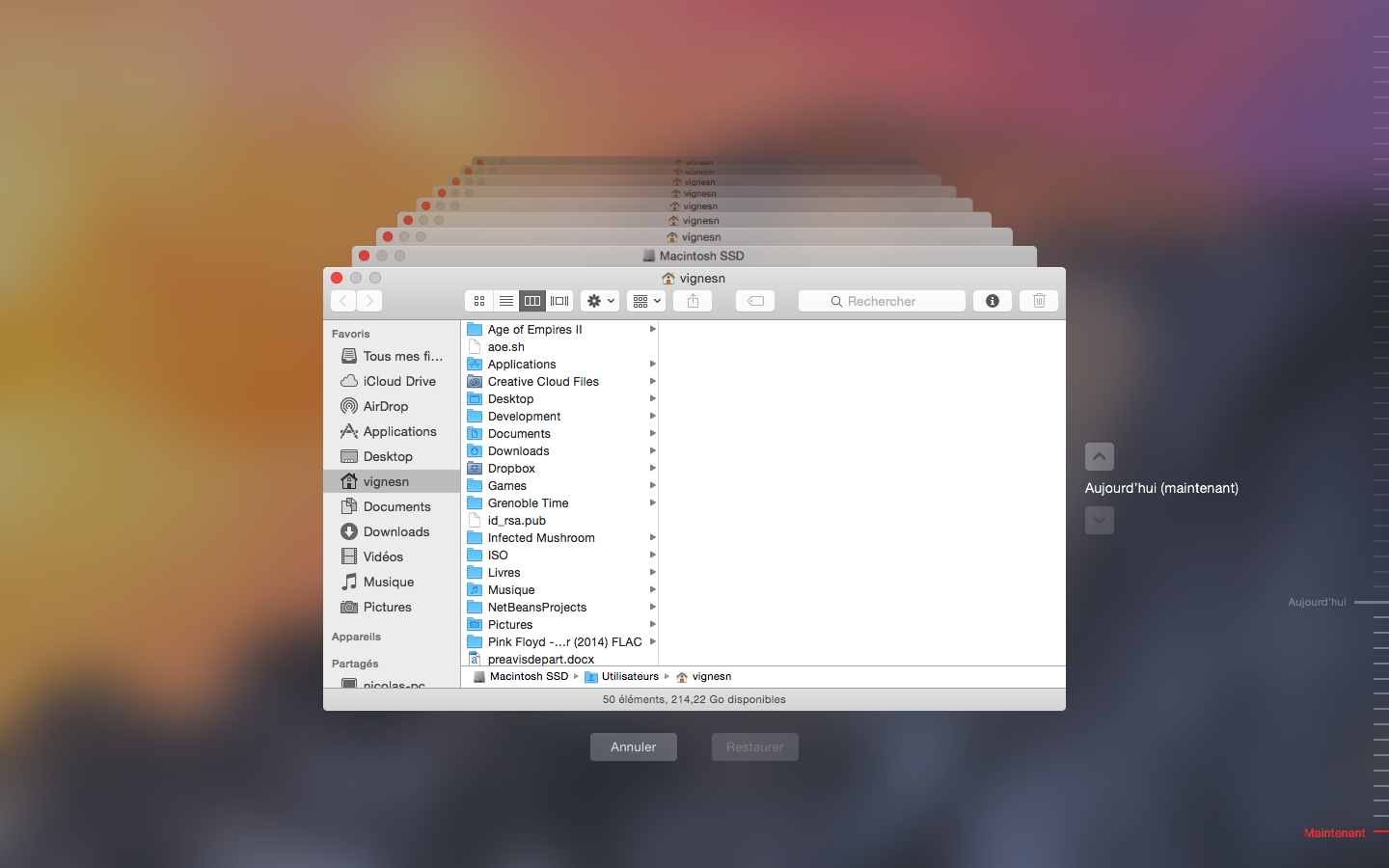Click the Rechercher search field
The height and width of the screenshot is (868, 1389).
pos(882,301)
